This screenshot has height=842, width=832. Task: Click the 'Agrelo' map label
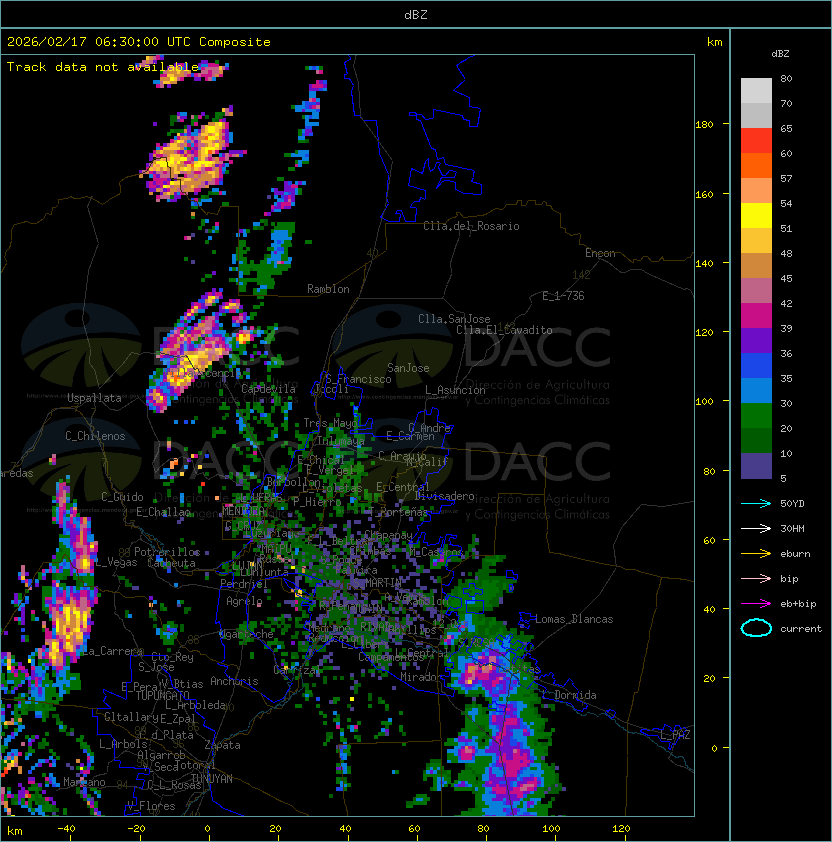[x=244, y=601]
